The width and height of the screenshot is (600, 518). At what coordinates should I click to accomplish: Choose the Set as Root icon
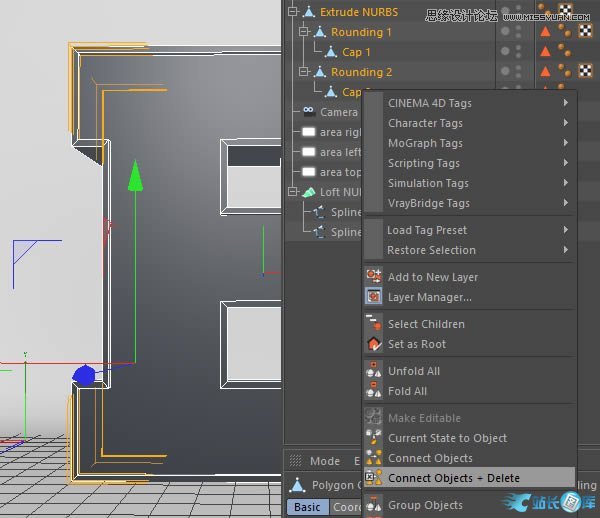click(374, 344)
